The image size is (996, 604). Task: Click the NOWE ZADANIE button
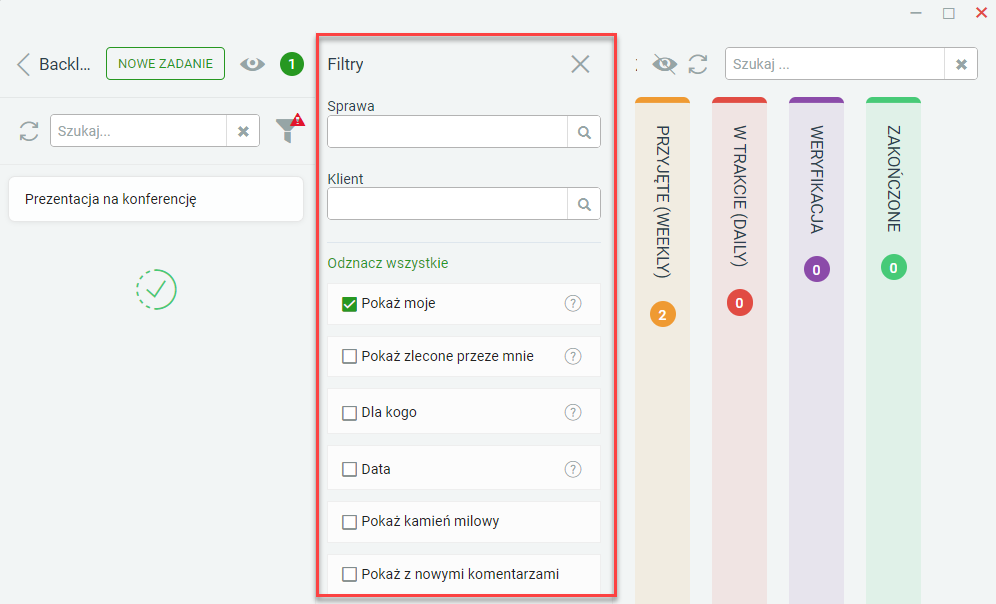point(165,64)
